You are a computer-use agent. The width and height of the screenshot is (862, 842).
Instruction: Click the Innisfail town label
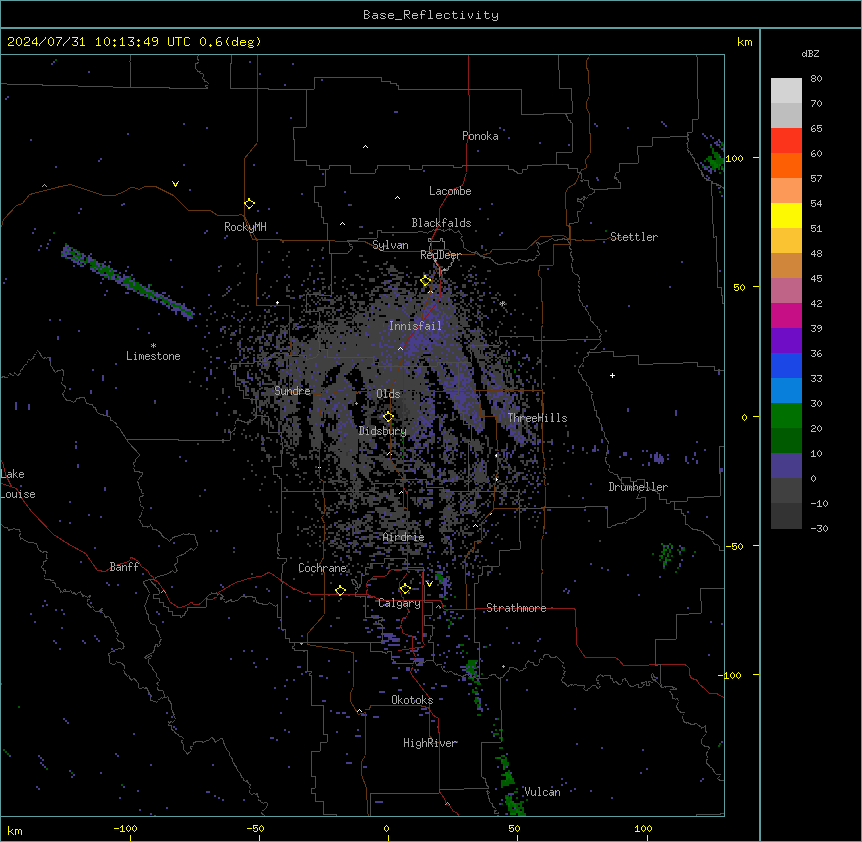point(415,326)
